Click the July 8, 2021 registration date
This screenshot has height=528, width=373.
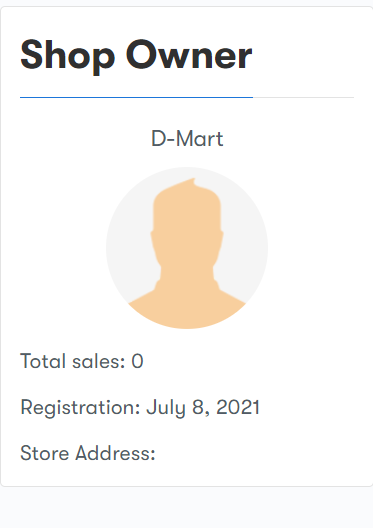tap(203, 407)
